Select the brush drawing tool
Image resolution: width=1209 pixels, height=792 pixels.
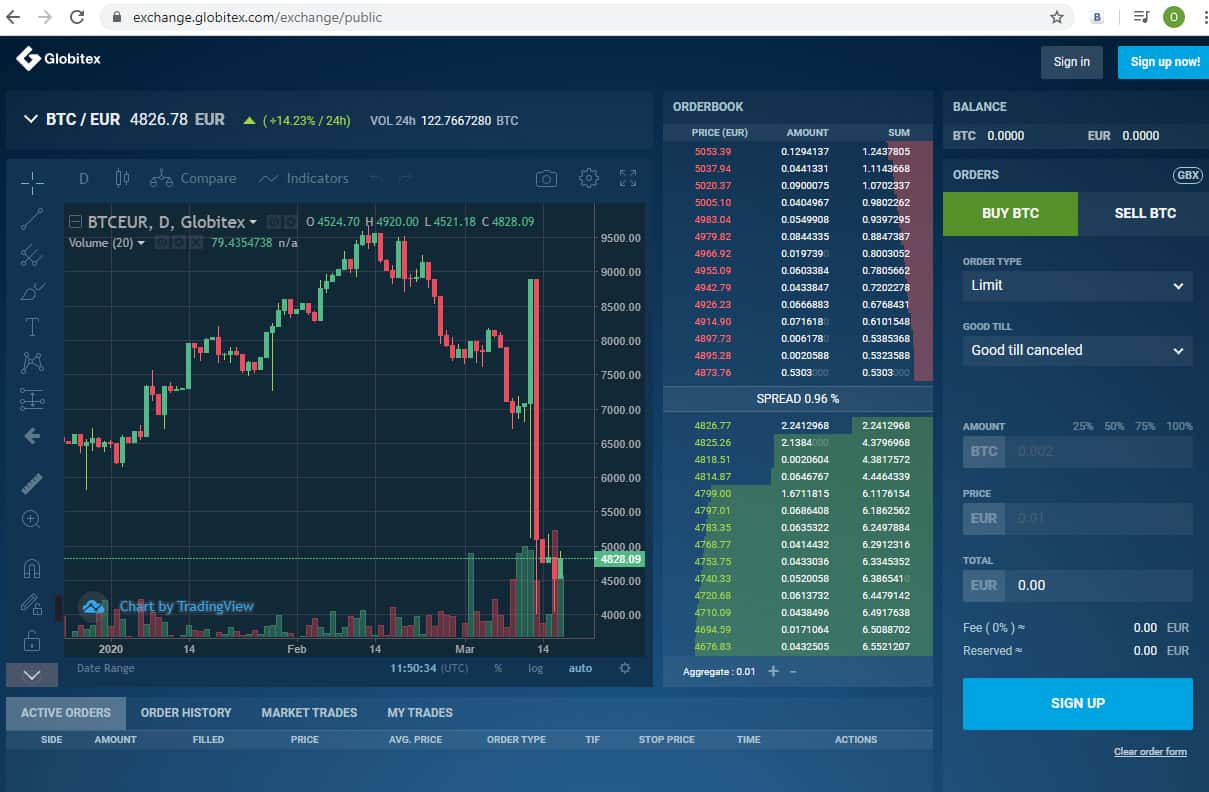(x=32, y=292)
